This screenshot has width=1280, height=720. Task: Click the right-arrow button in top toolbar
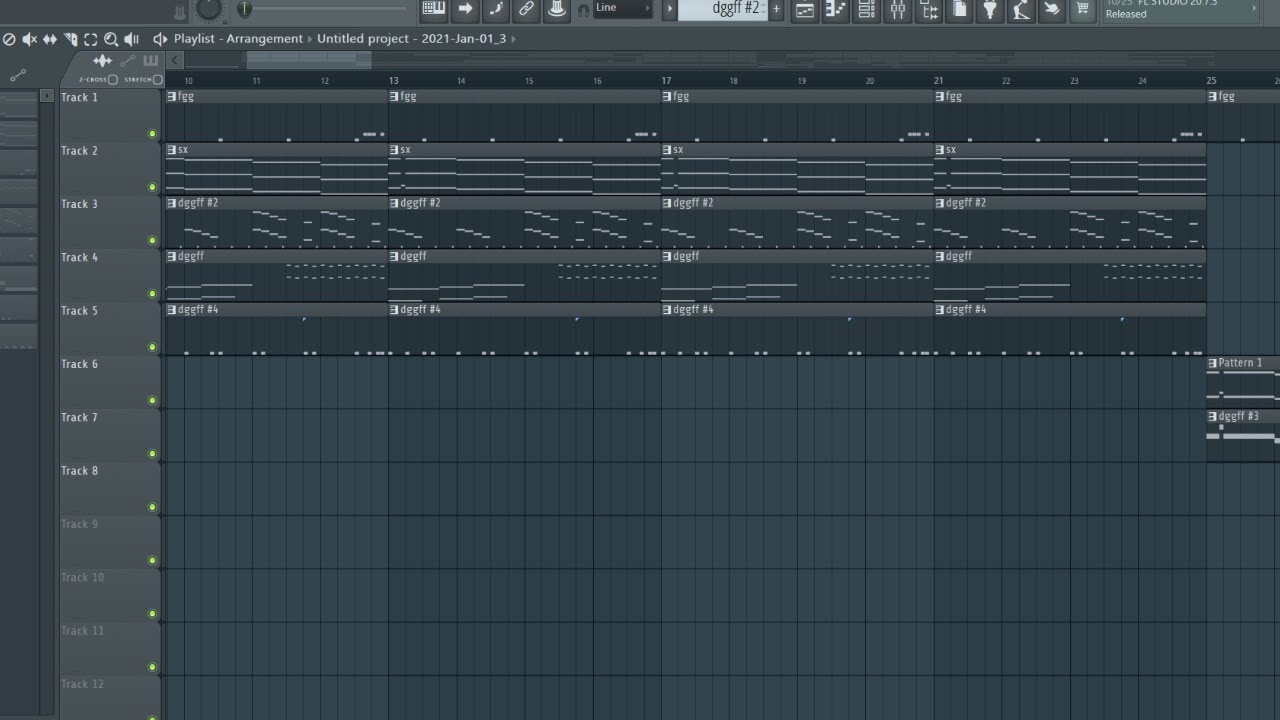coord(465,9)
